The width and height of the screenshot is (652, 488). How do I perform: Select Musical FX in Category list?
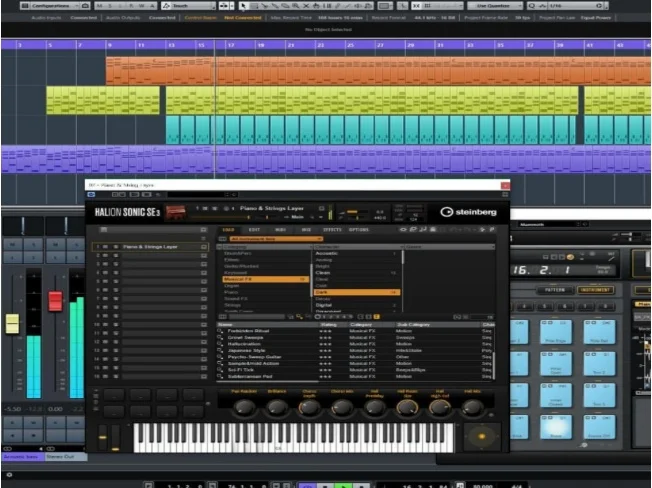click(x=265, y=279)
